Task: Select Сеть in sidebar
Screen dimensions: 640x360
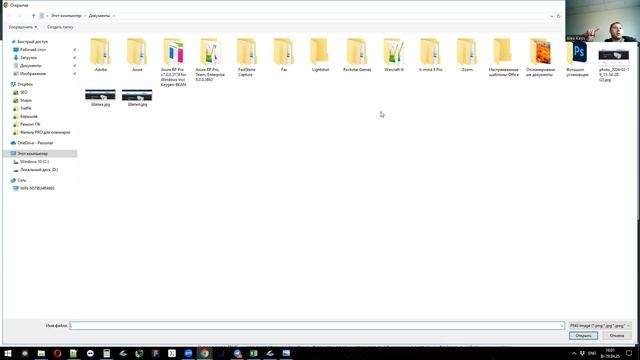Action: (22, 180)
